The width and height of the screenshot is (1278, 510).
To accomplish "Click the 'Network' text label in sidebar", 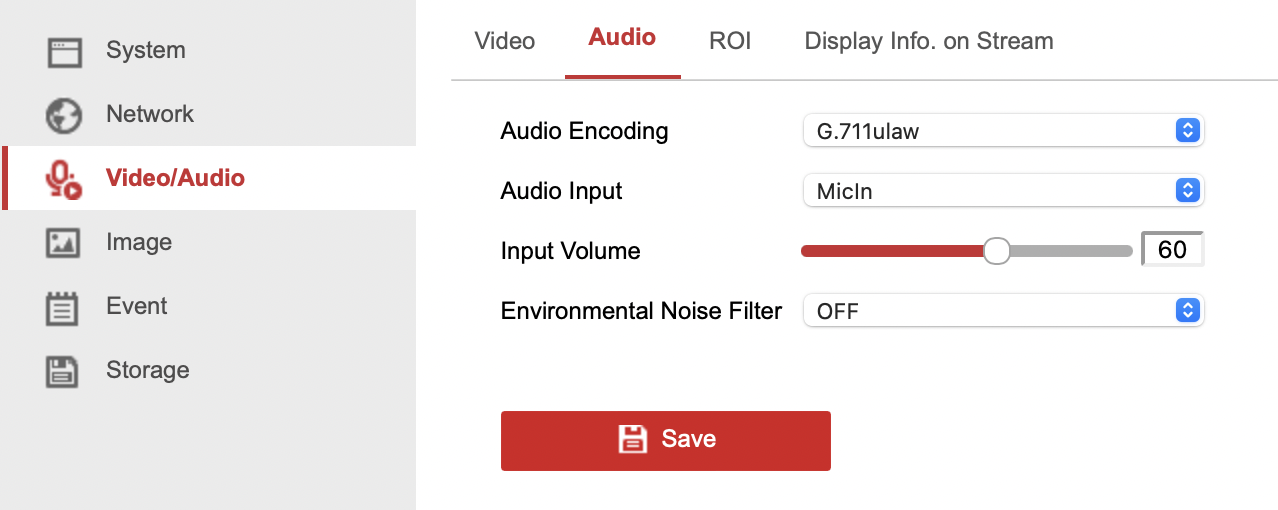I will pos(150,115).
